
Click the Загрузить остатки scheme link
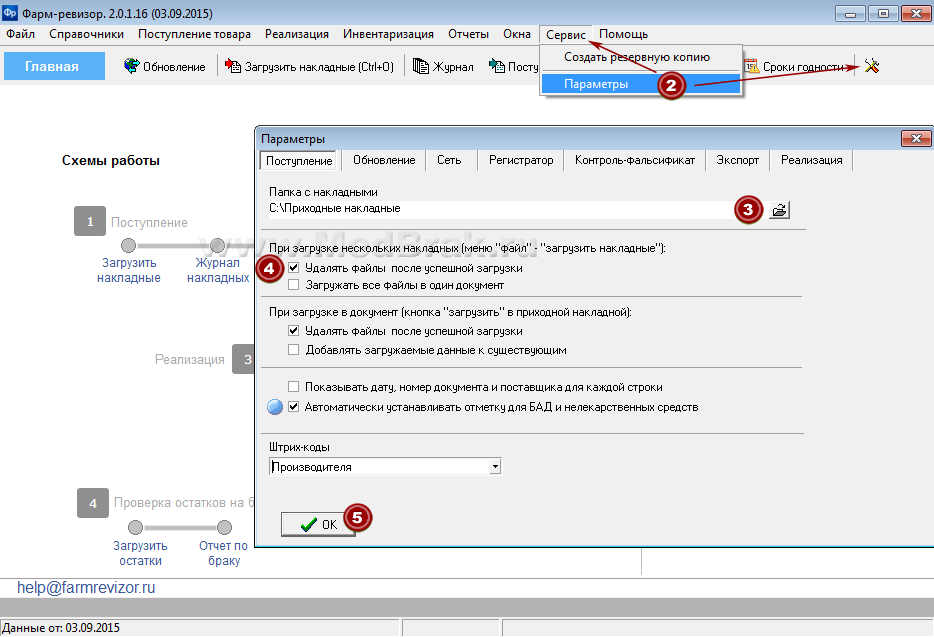click(141, 553)
